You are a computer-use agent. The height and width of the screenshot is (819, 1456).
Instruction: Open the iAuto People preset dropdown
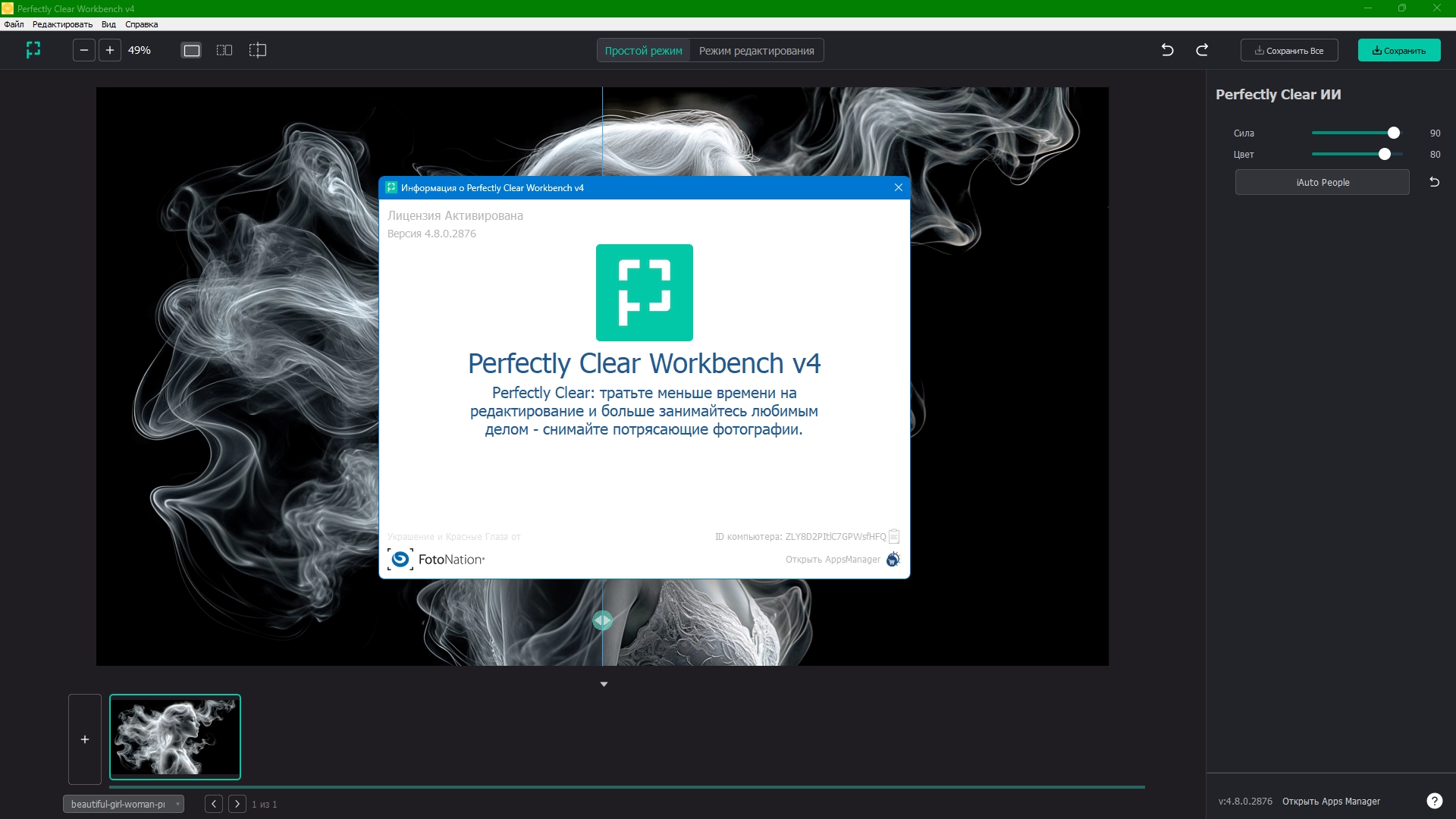click(x=1322, y=183)
